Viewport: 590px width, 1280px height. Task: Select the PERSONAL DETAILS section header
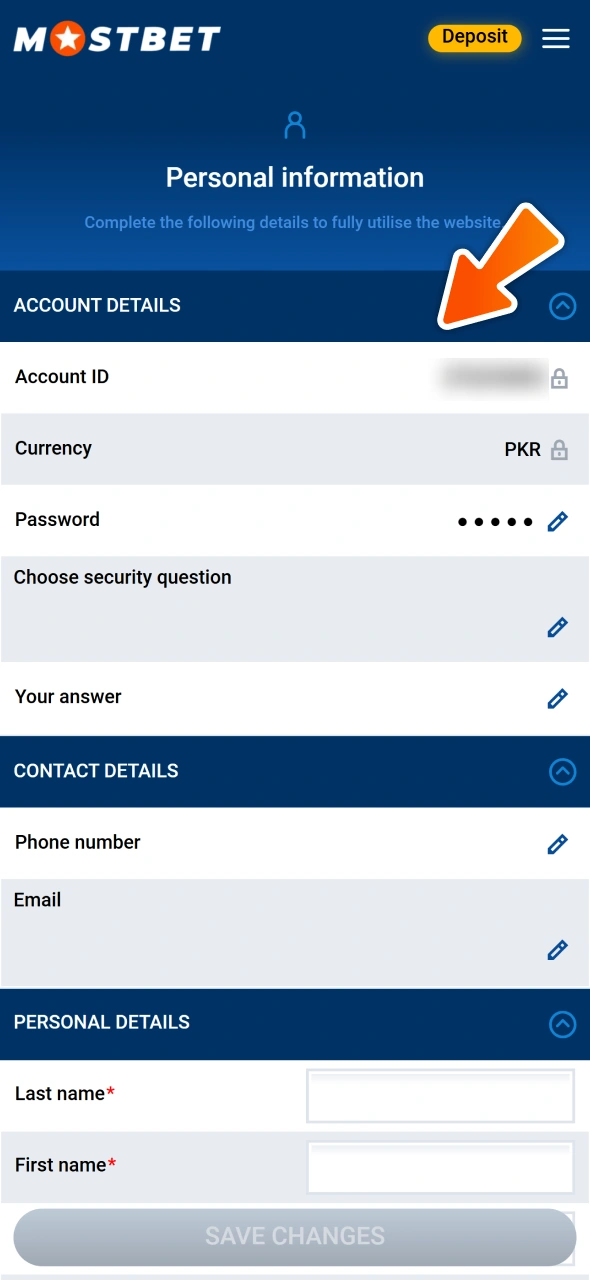pos(101,1022)
